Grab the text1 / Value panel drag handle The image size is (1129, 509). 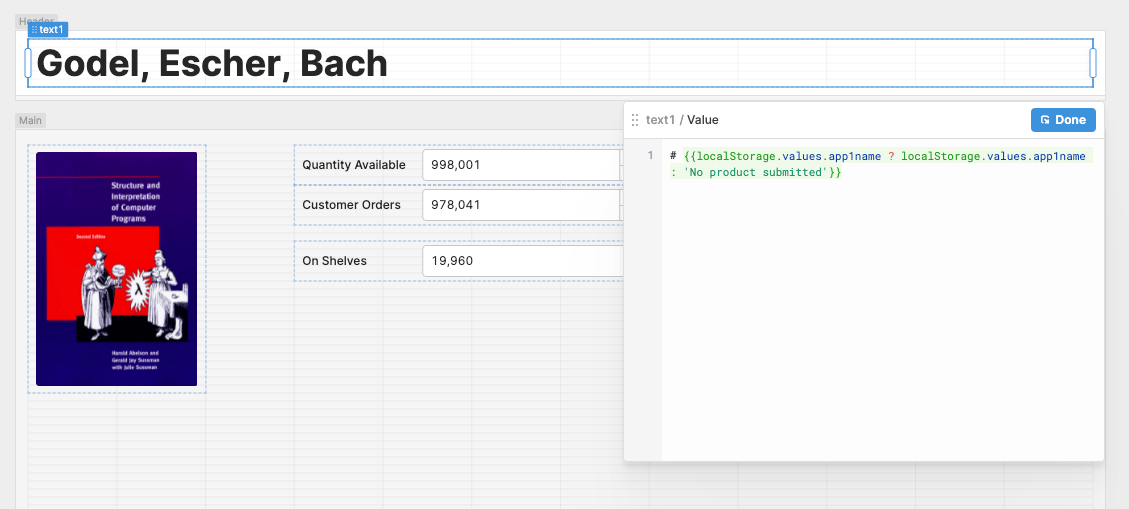[x=635, y=120]
